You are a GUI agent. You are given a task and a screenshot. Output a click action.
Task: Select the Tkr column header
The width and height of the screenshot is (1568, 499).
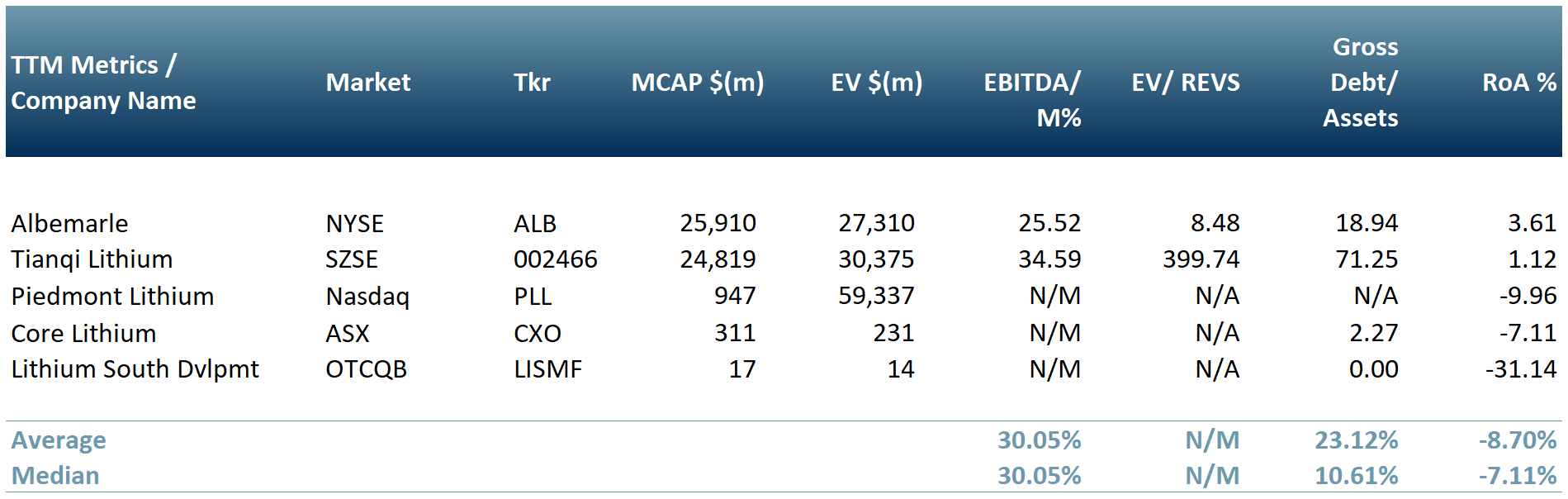point(532,83)
